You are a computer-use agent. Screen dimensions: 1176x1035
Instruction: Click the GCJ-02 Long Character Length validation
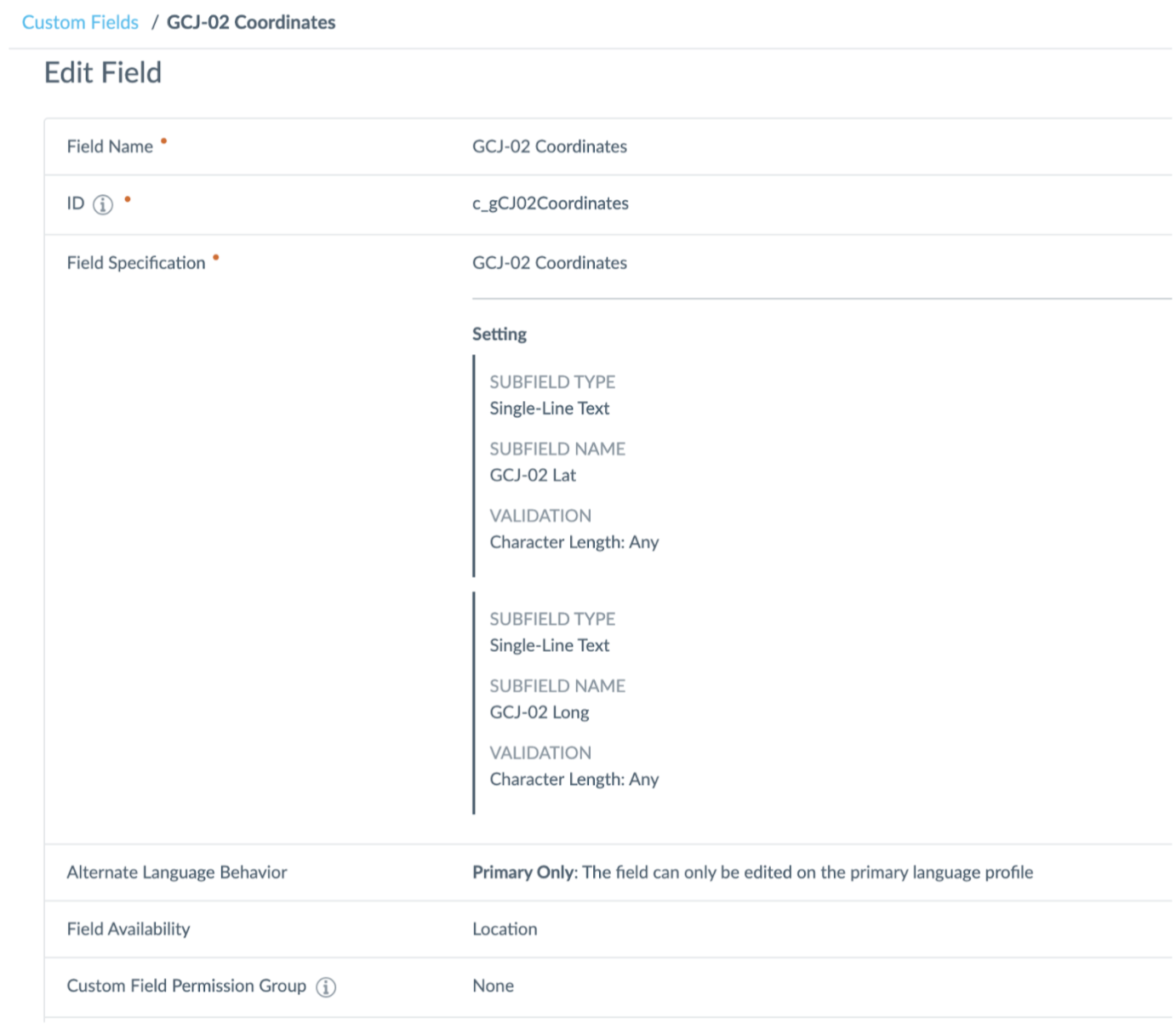(574, 780)
